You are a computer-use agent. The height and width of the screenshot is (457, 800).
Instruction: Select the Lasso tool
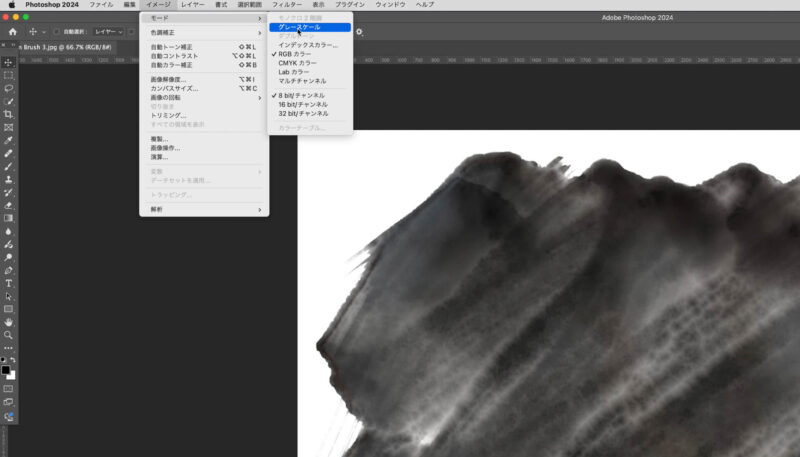click(9, 88)
